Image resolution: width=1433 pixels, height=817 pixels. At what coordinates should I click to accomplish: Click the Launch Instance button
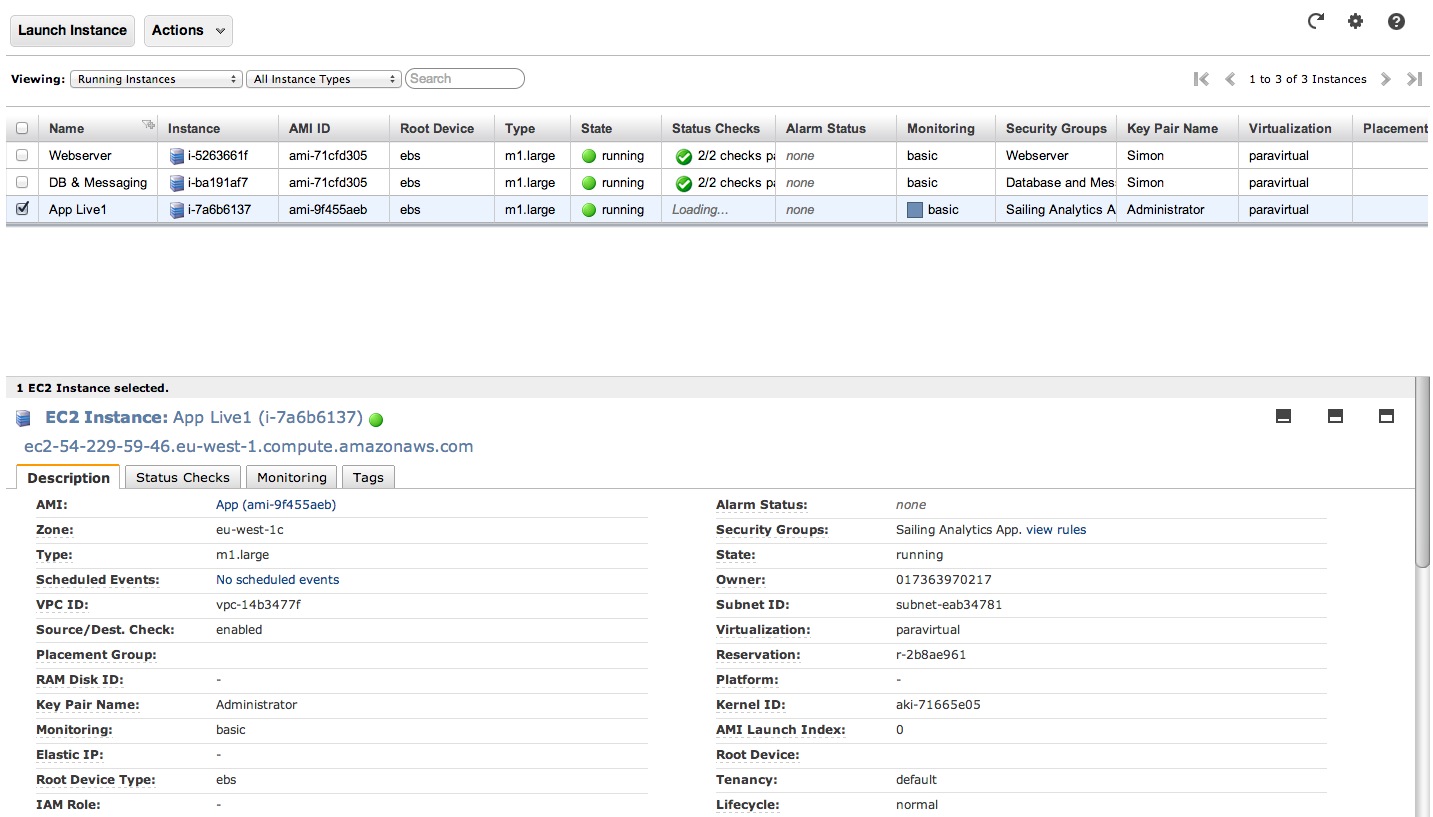click(72, 30)
